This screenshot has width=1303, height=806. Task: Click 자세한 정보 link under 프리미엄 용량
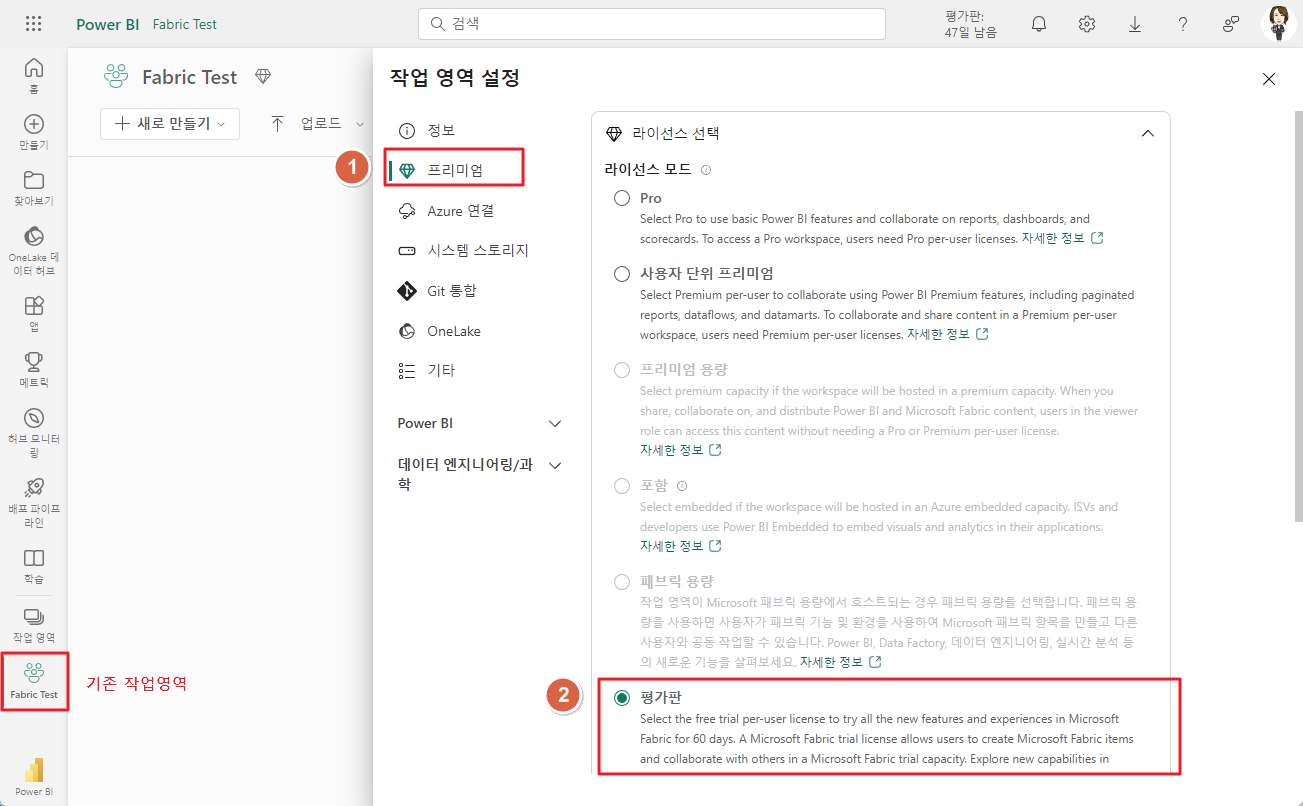tap(681, 450)
